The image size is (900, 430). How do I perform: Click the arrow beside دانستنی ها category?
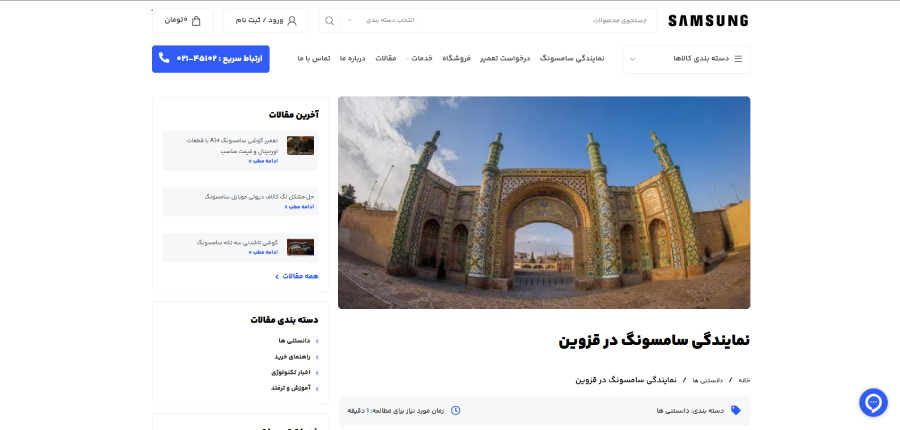point(317,341)
